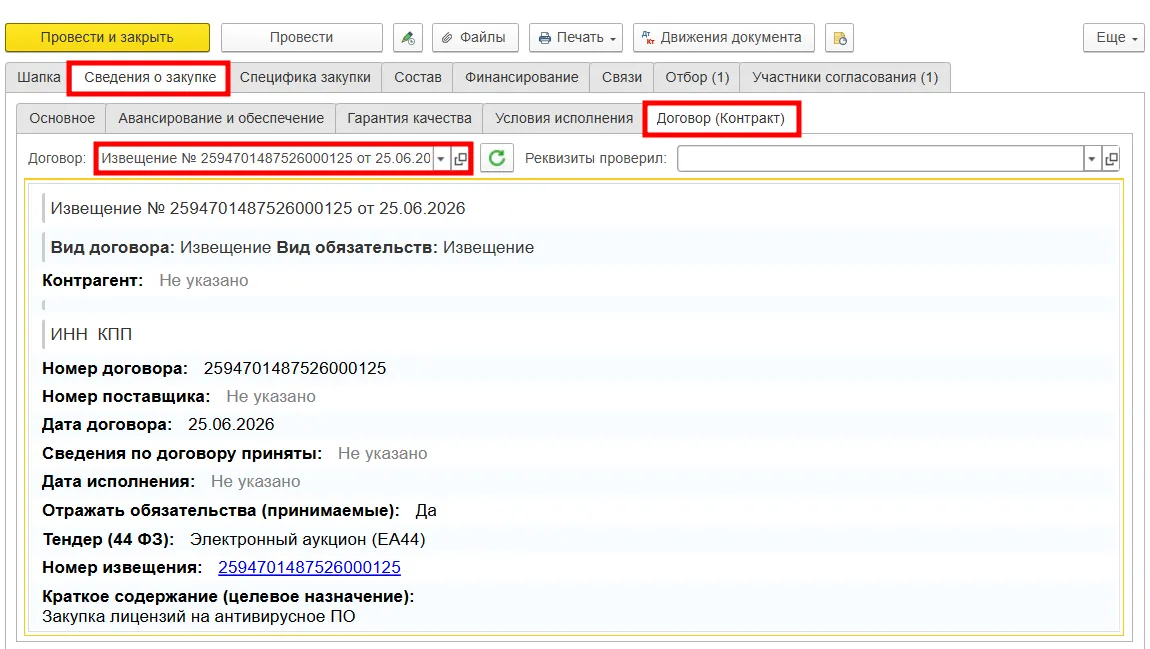The width and height of the screenshot is (1150, 649).
Task: Select the Авансирование и обеспечение sub-tab
Action: pos(221,118)
